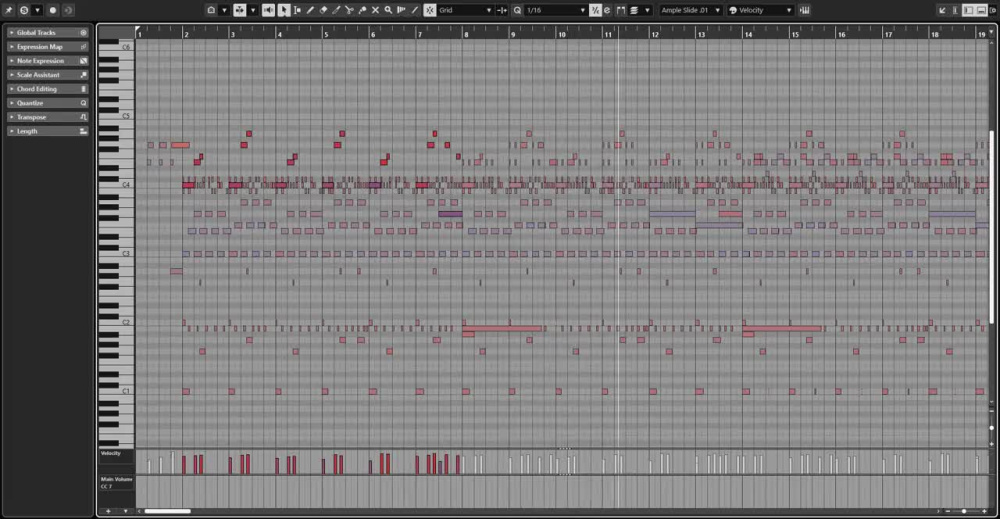The width and height of the screenshot is (1000, 519).
Task: Toggle the pin icon in the toolbar
Action: click(9, 10)
